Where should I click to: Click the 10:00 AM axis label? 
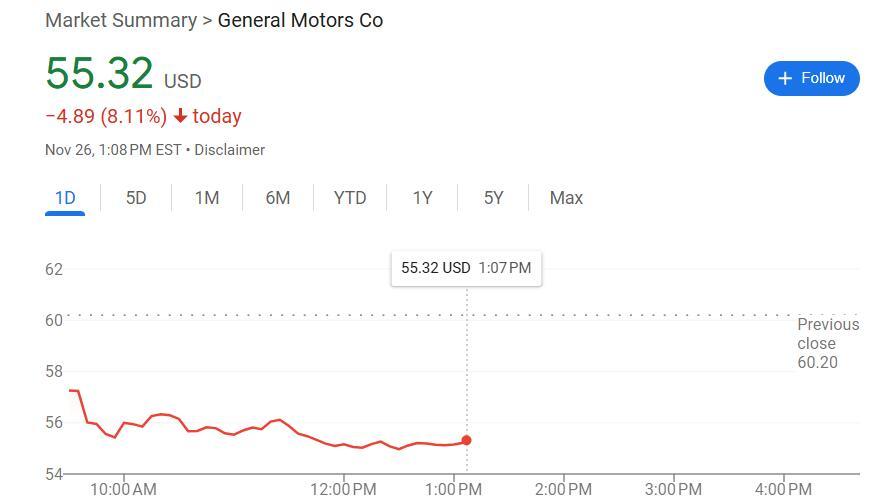[x=123, y=489]
